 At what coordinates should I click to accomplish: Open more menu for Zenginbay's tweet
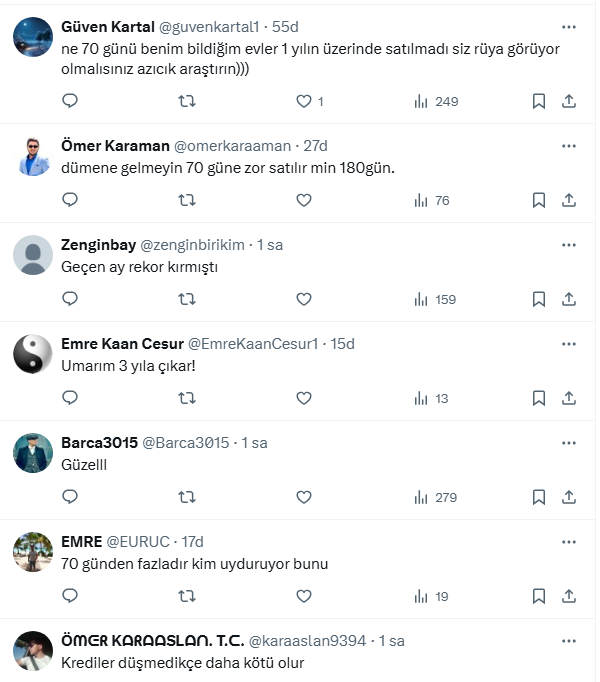pos(568,245)
